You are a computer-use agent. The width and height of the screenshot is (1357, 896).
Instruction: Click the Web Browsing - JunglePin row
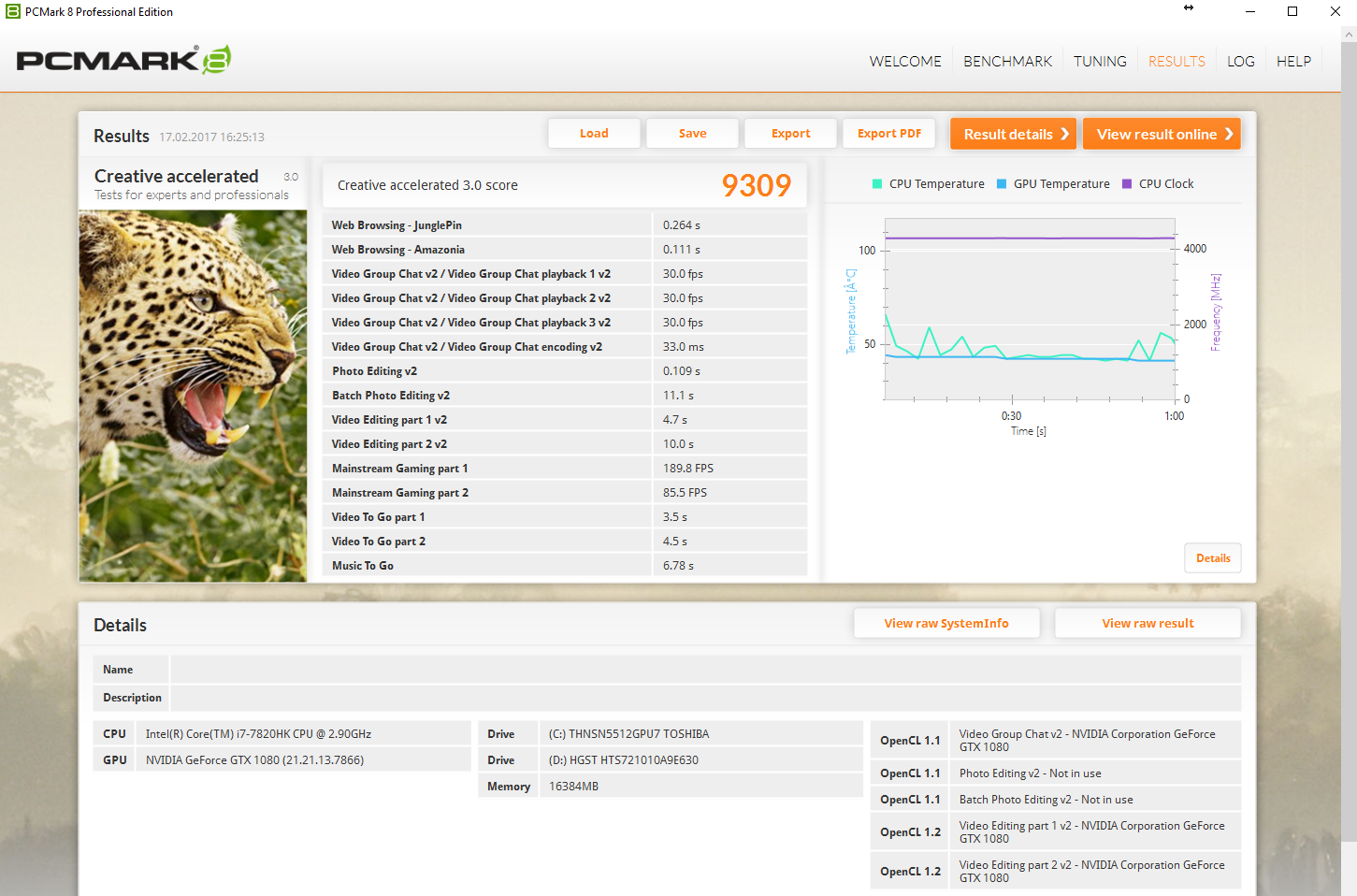point(565,225)
